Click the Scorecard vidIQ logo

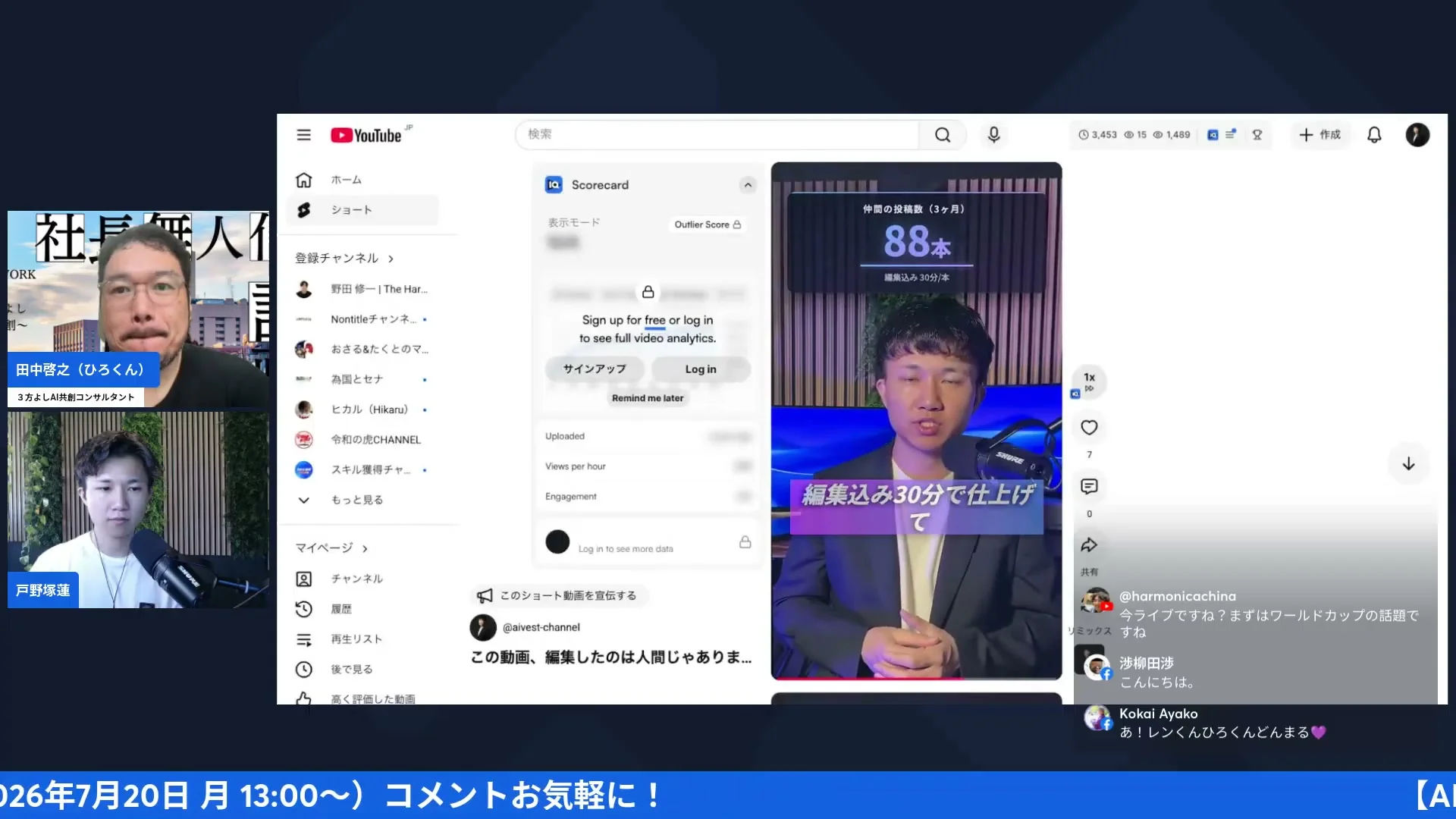click(x=554, y=185)
